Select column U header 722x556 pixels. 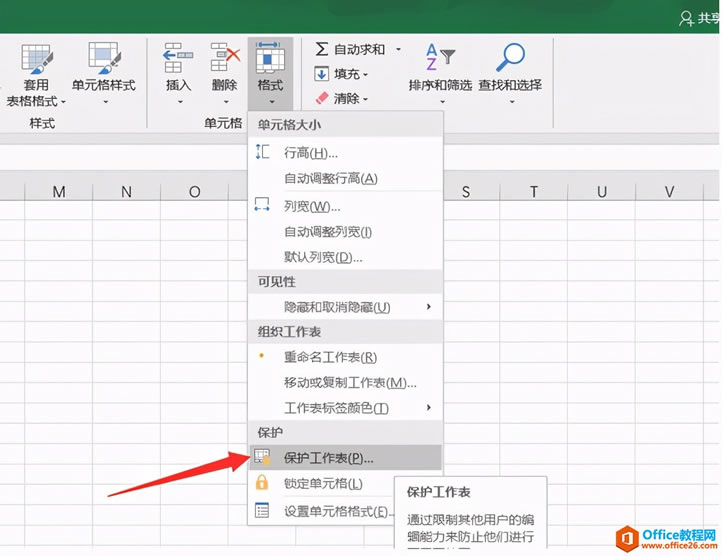pos(601,192)
